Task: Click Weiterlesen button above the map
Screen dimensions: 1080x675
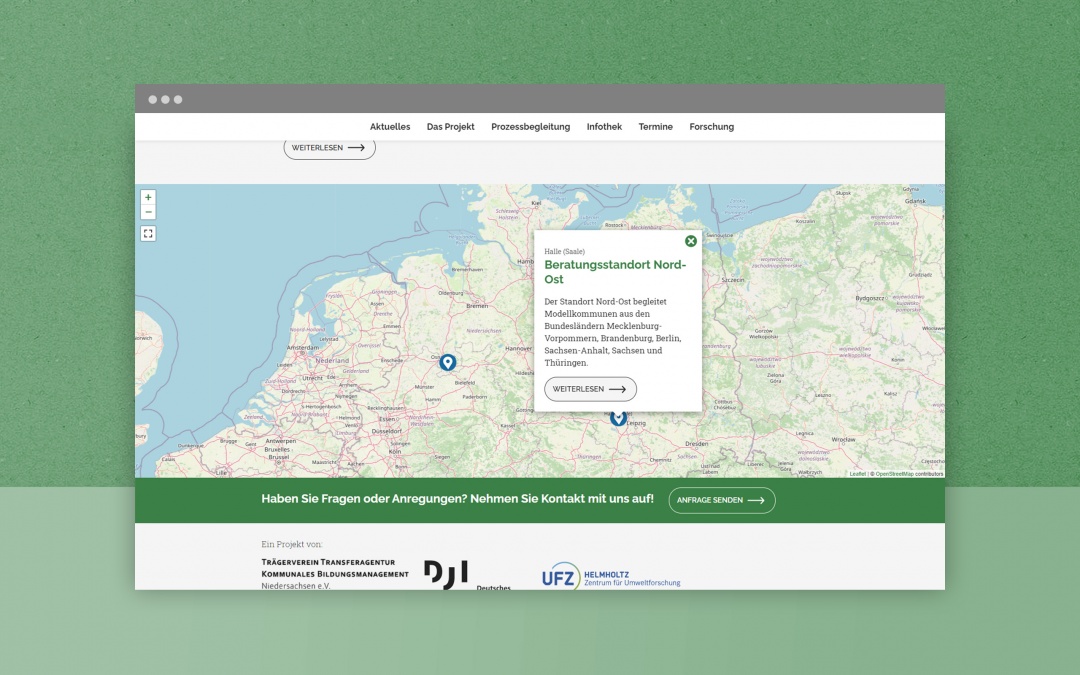Action: tap(329, 148)
